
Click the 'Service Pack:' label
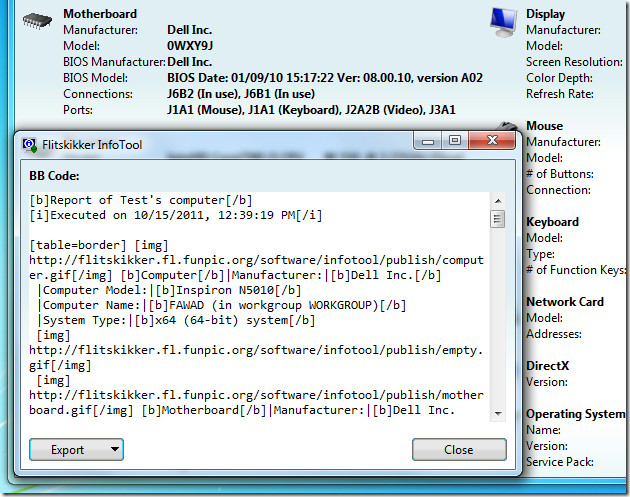click(x=560, y=462)
